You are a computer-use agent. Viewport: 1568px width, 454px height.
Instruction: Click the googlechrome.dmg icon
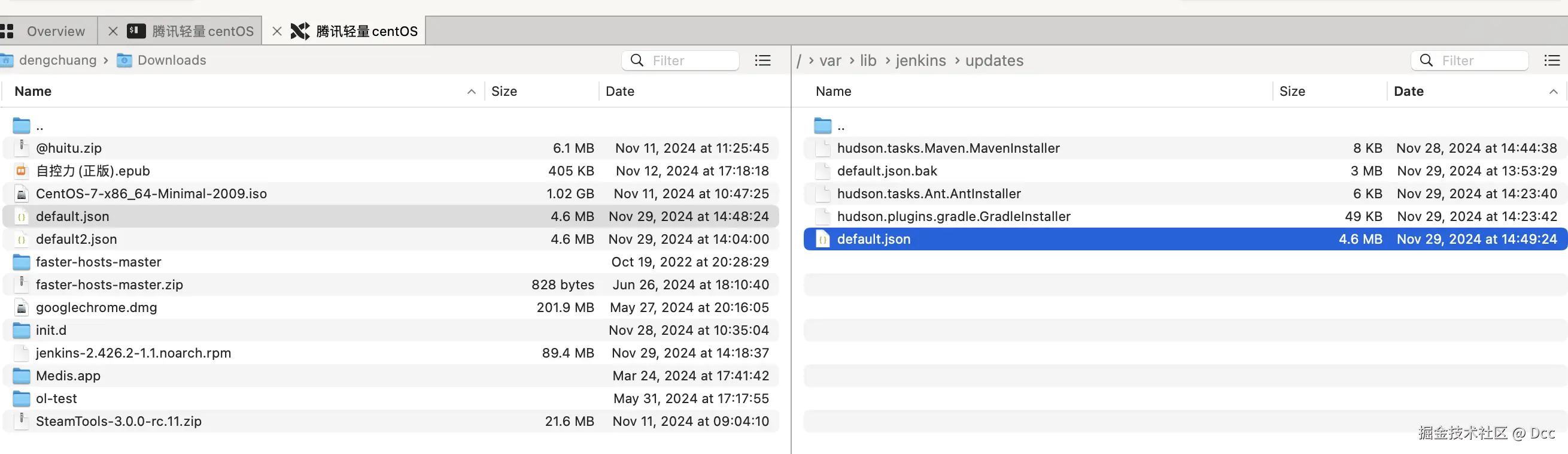(x=22, y=308)
